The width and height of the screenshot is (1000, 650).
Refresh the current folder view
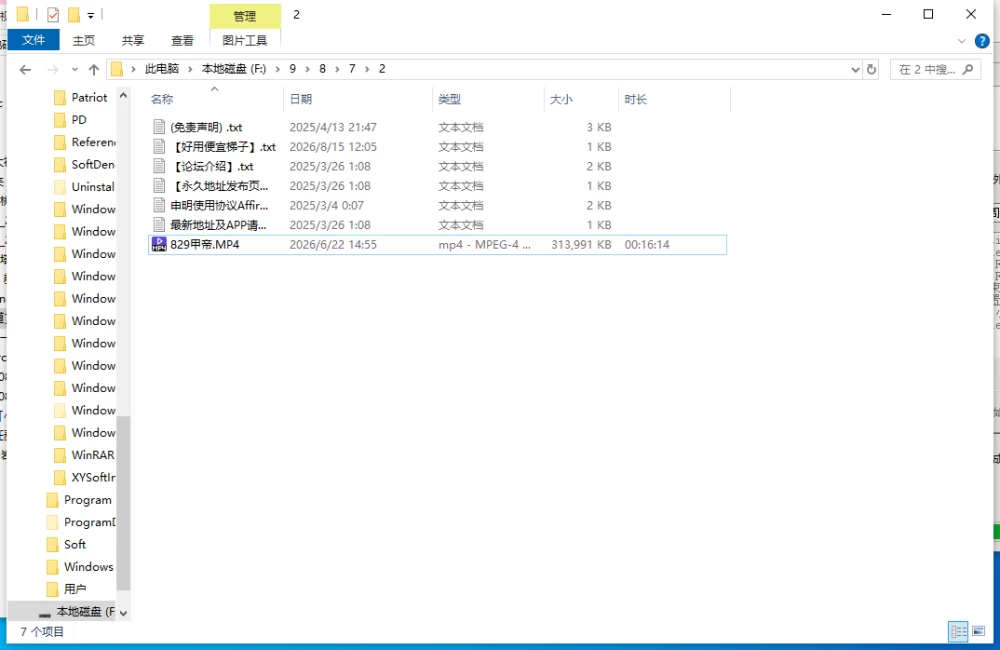point(871,70)
